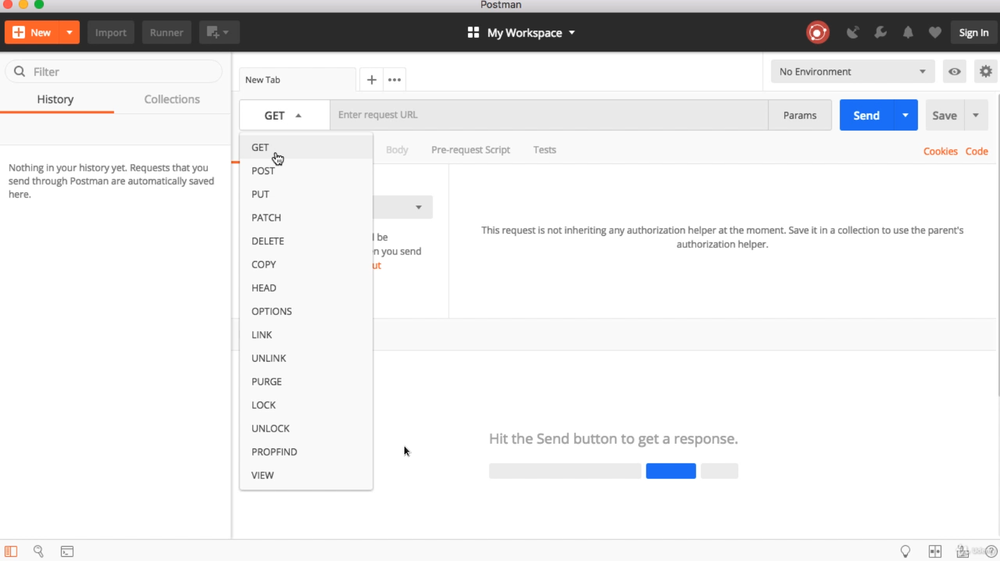Expand the Send button dropdown arrow
Screen dimensions: 1000x561
pos(905,115)
